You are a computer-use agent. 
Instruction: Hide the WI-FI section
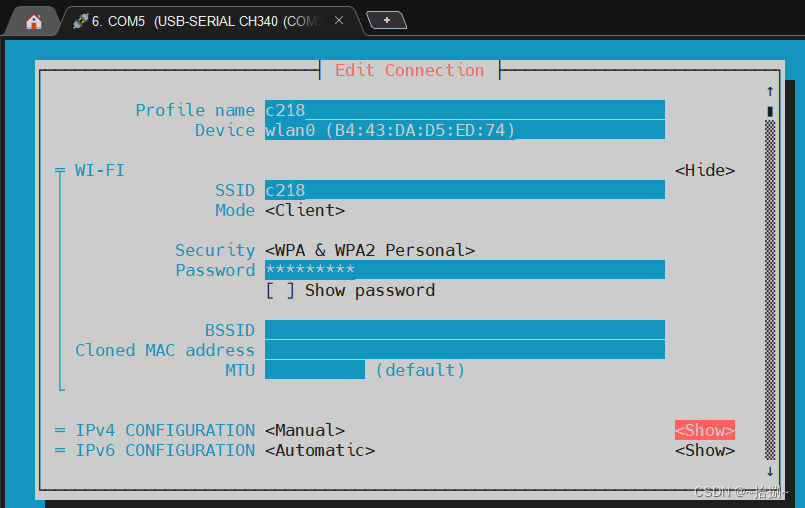(704, 170)
